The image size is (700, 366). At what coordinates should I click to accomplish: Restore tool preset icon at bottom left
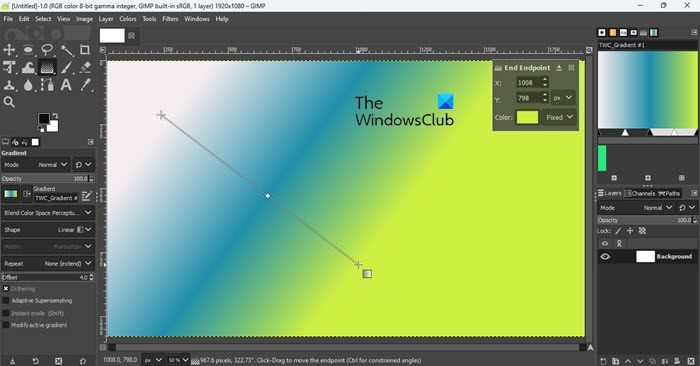click(36, 361)
